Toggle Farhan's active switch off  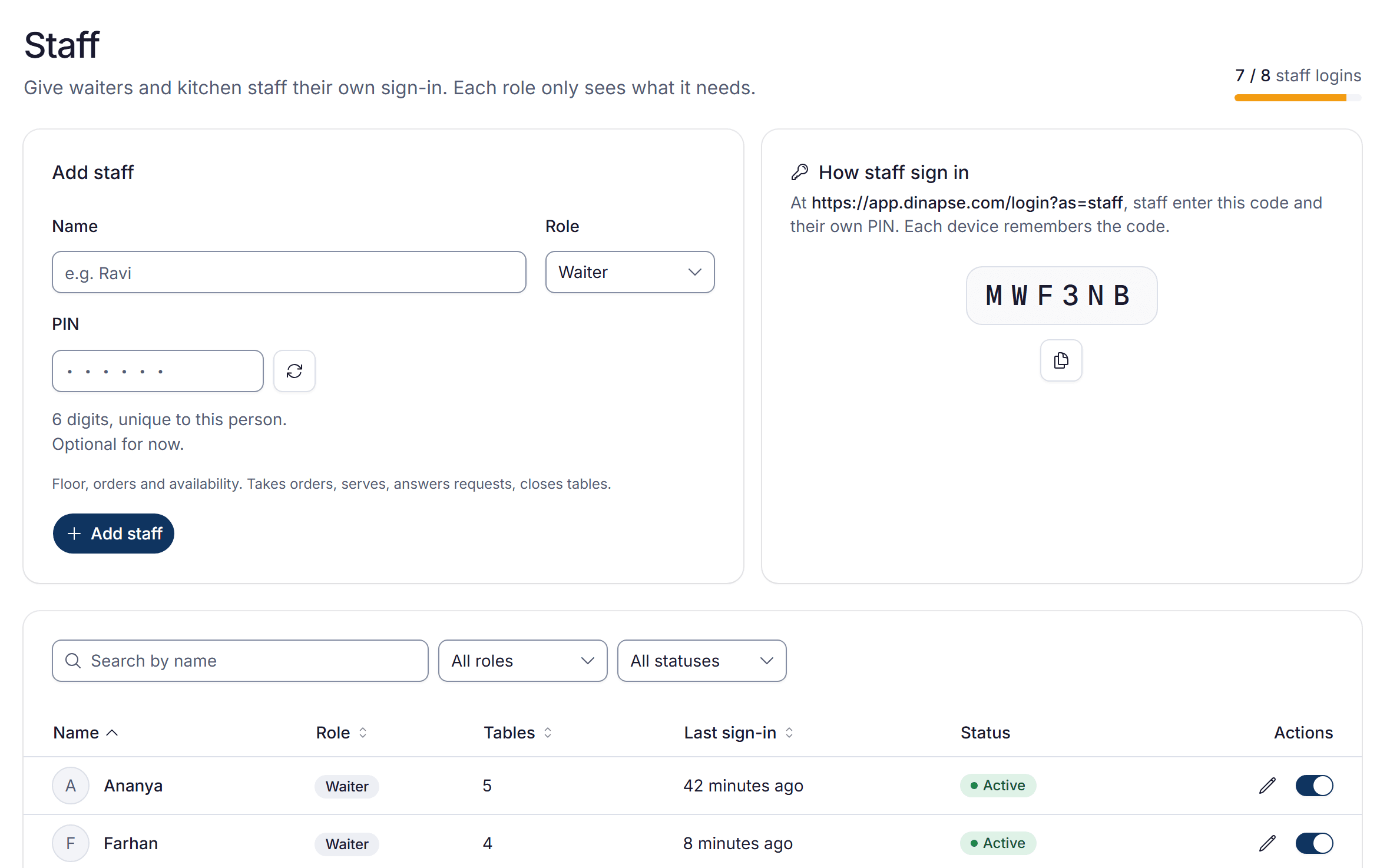pyautogui.click(x=1315, y=843)
